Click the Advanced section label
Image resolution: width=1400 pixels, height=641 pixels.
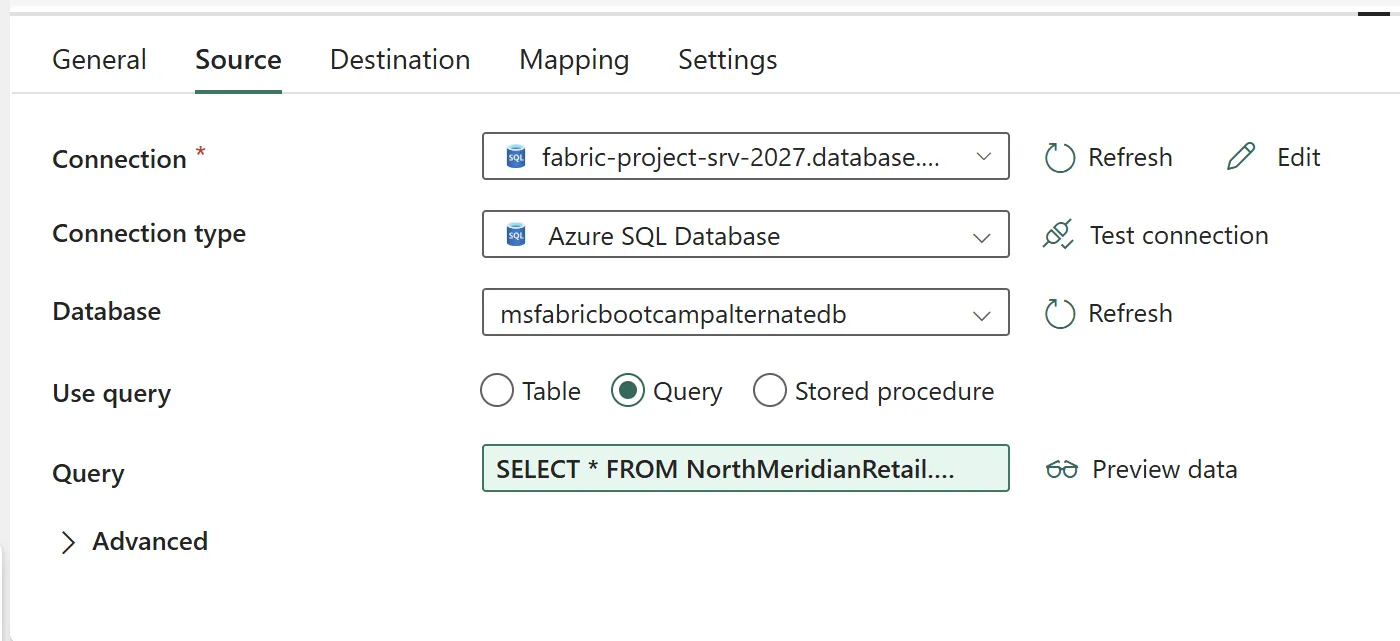pos(150,541)
